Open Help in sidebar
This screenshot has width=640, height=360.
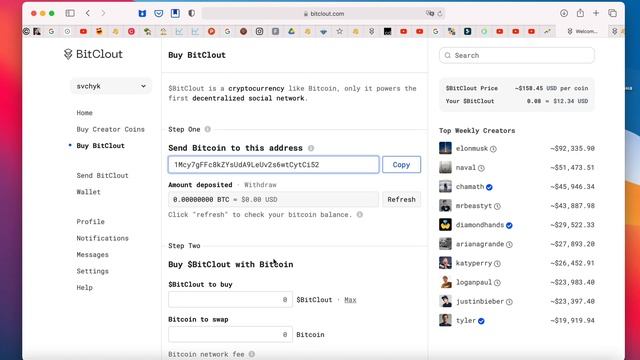[84, 288]
